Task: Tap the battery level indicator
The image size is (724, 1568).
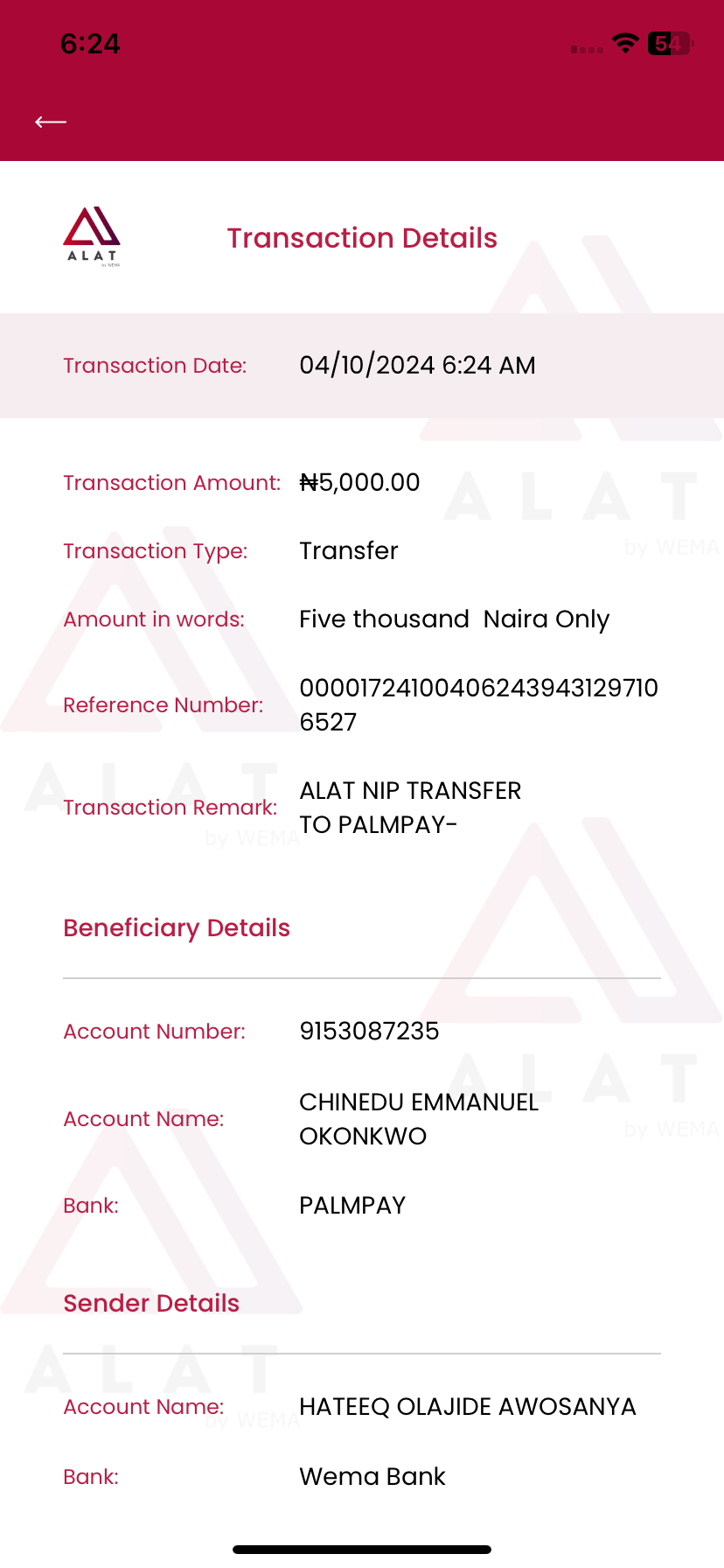Action: pos(670,43)
